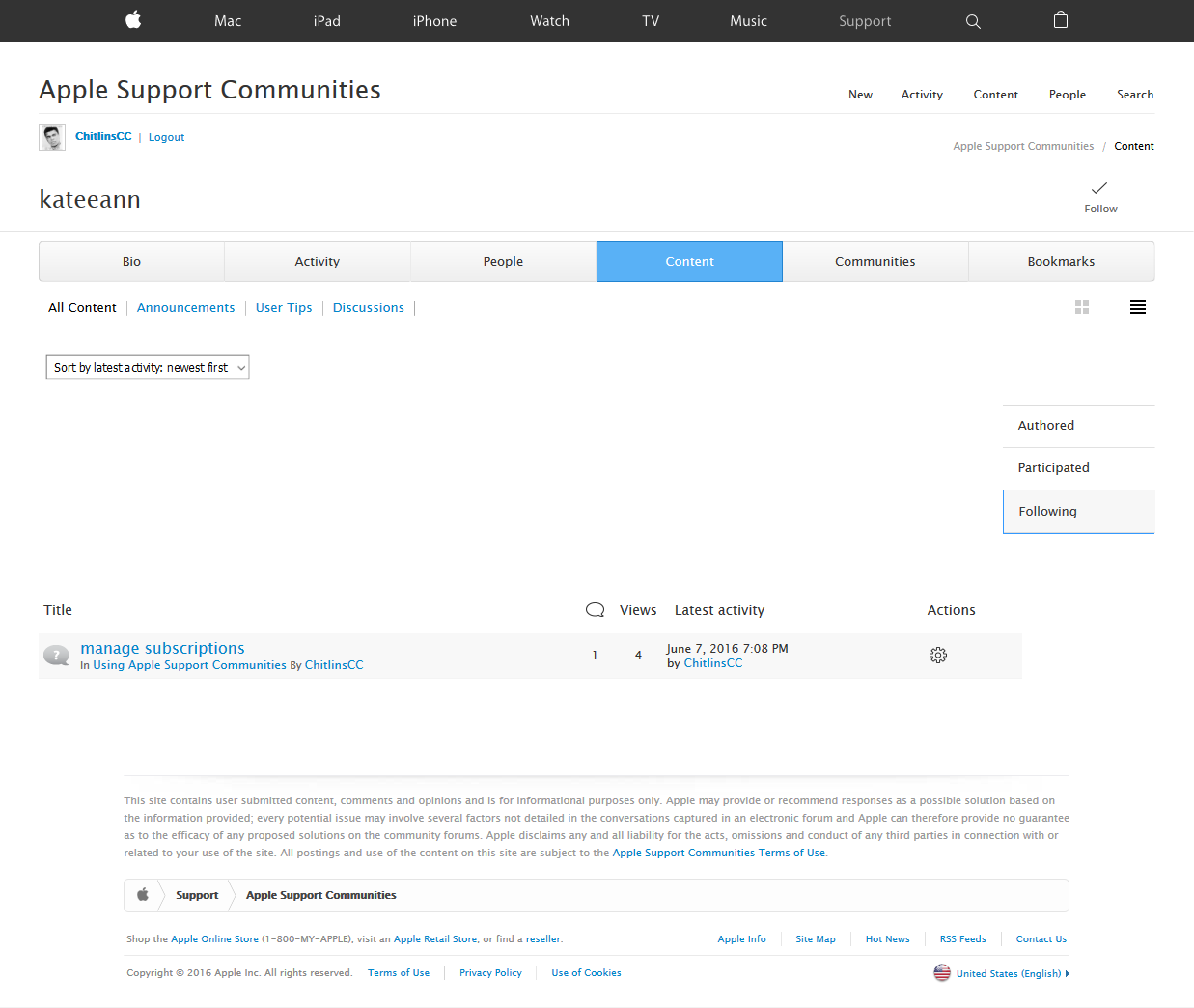Click Content in community header menu
This screenshot has width=1194, height=1008.
point(996,95)
